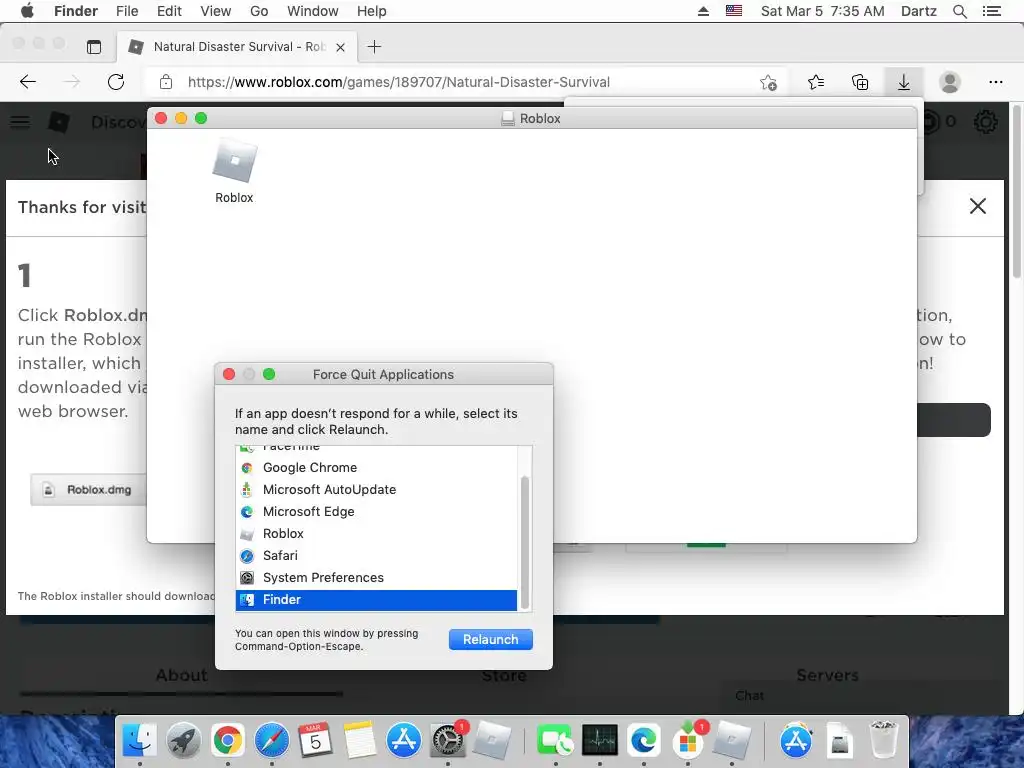Viewport: 1024px width, 768px height.
Task: Click the roblox.com URL address field
Action: [398, 82]
